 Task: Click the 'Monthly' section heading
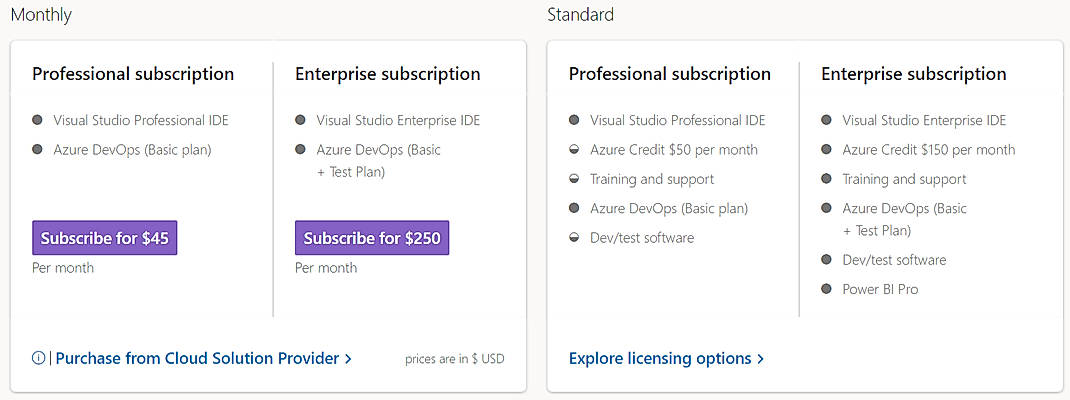[x=41, y=14]
